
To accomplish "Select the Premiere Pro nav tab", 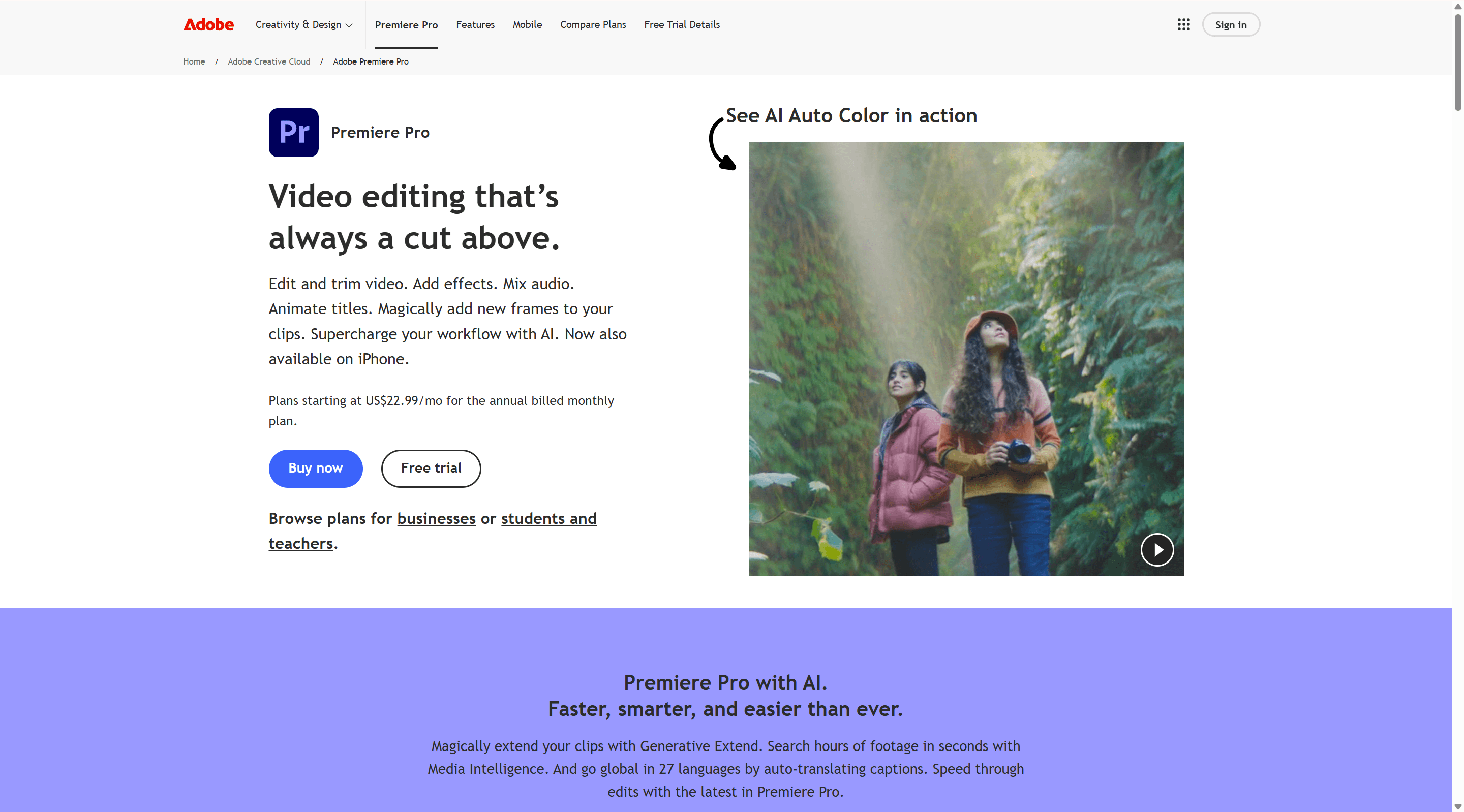I will (x=406, y=24).
